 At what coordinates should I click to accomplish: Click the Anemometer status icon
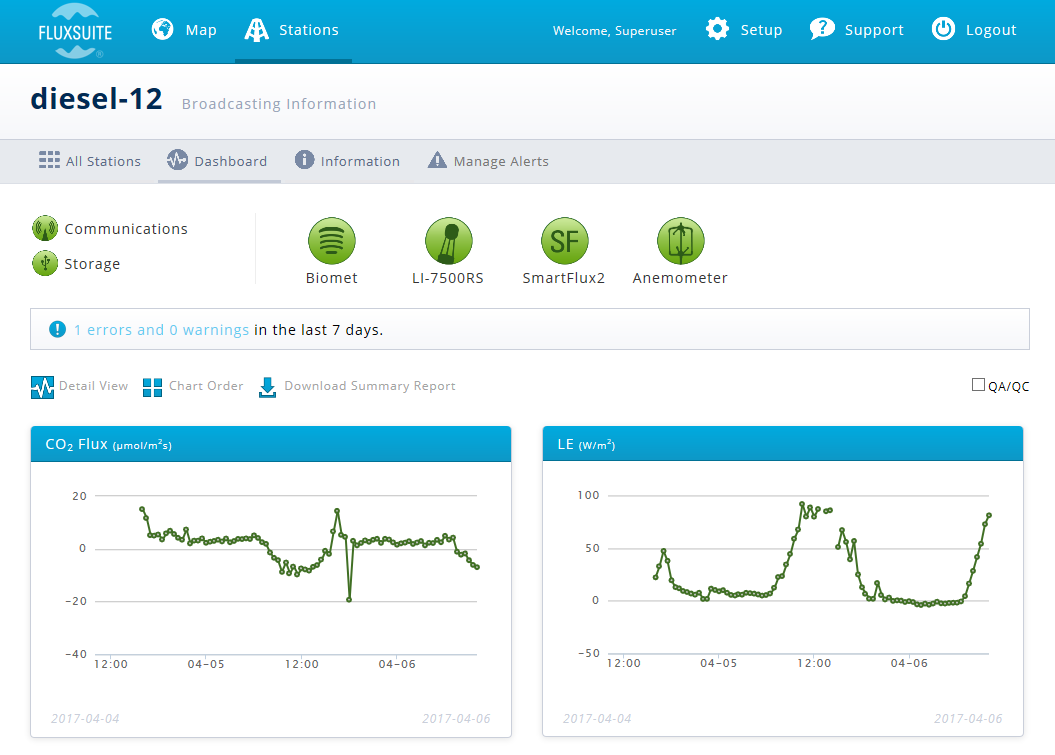click(680, 241)
